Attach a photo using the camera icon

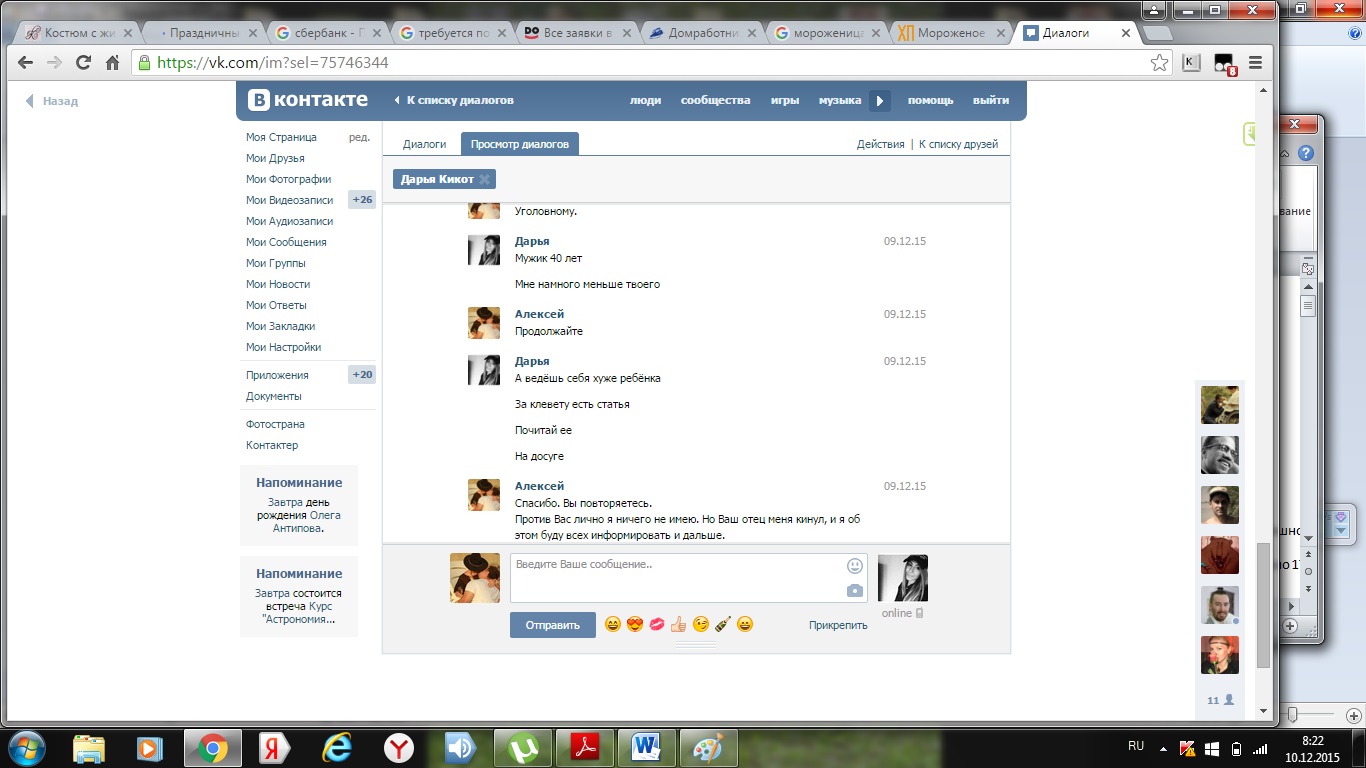coord(854,591)
